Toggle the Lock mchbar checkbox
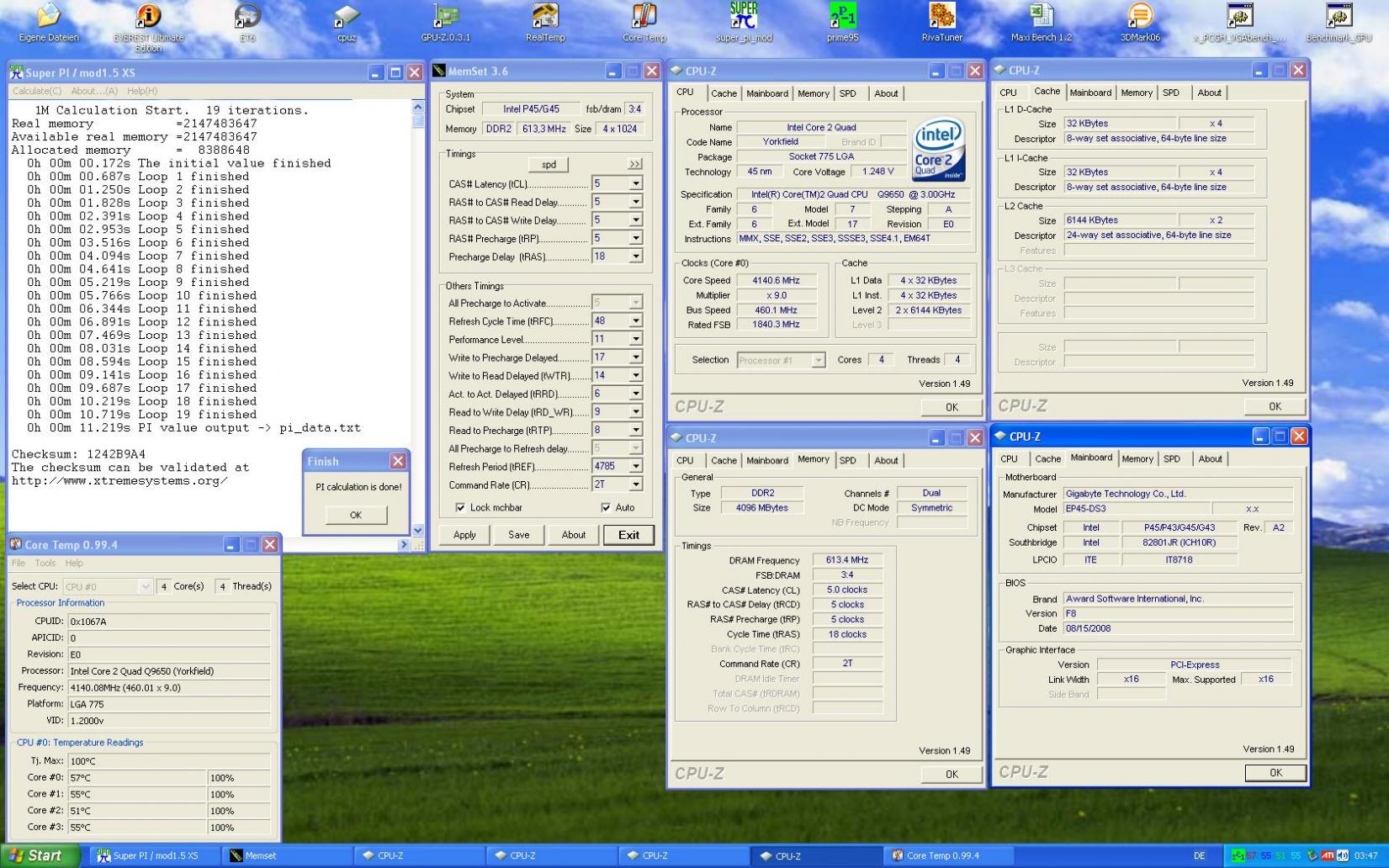This screenshot has width=1389, height=868. pos(460,507)
